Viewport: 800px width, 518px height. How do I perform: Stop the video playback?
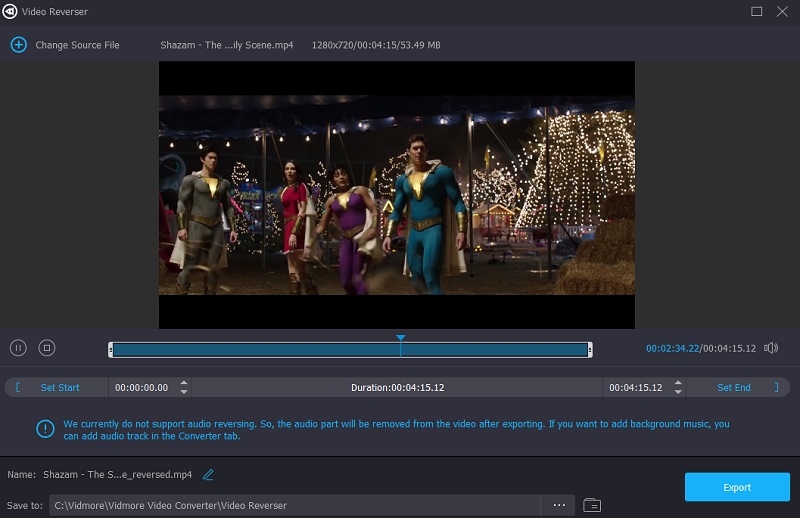(47, 348)
